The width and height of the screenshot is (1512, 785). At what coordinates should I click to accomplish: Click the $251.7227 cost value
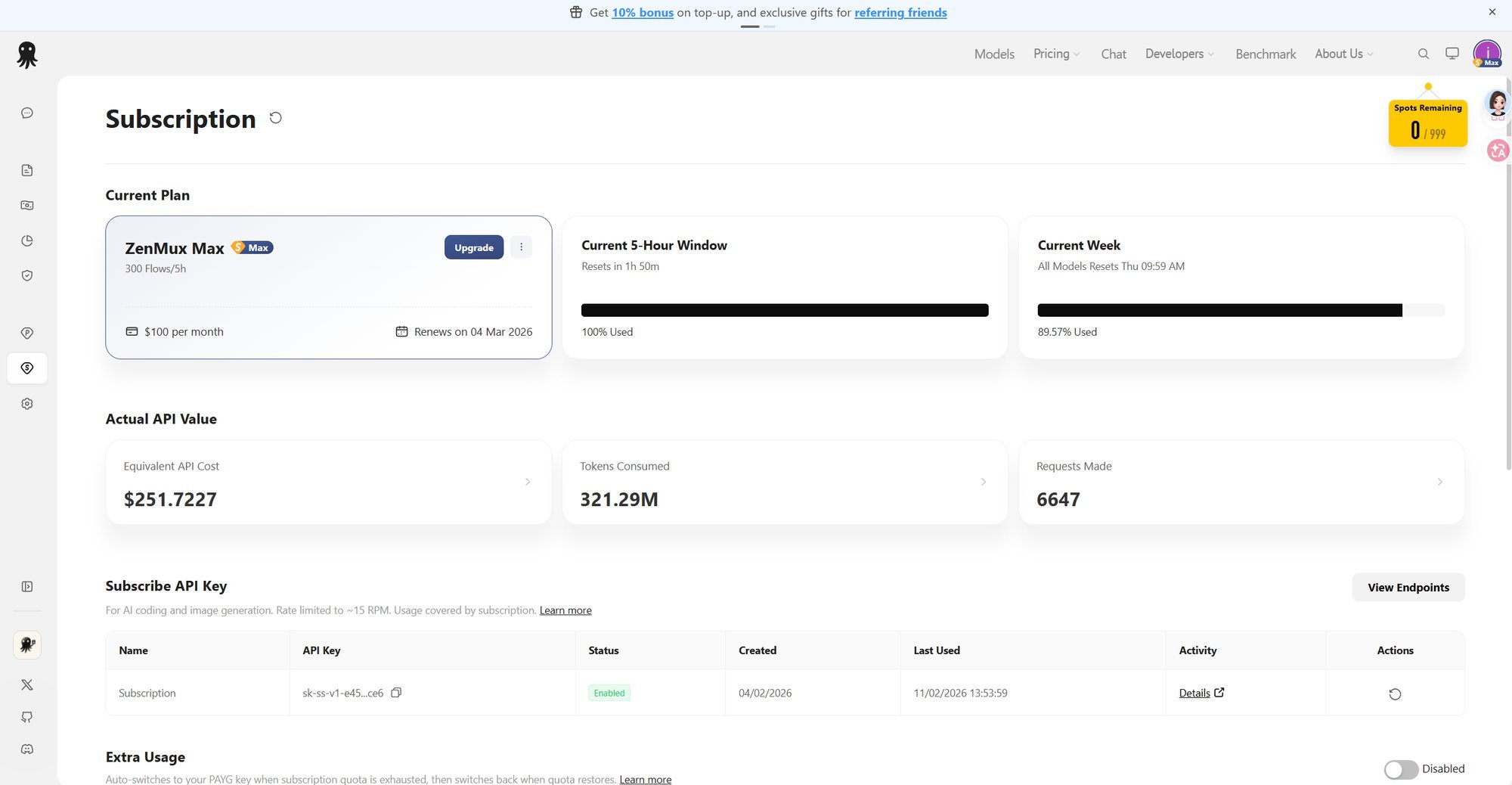click(170, 499)
